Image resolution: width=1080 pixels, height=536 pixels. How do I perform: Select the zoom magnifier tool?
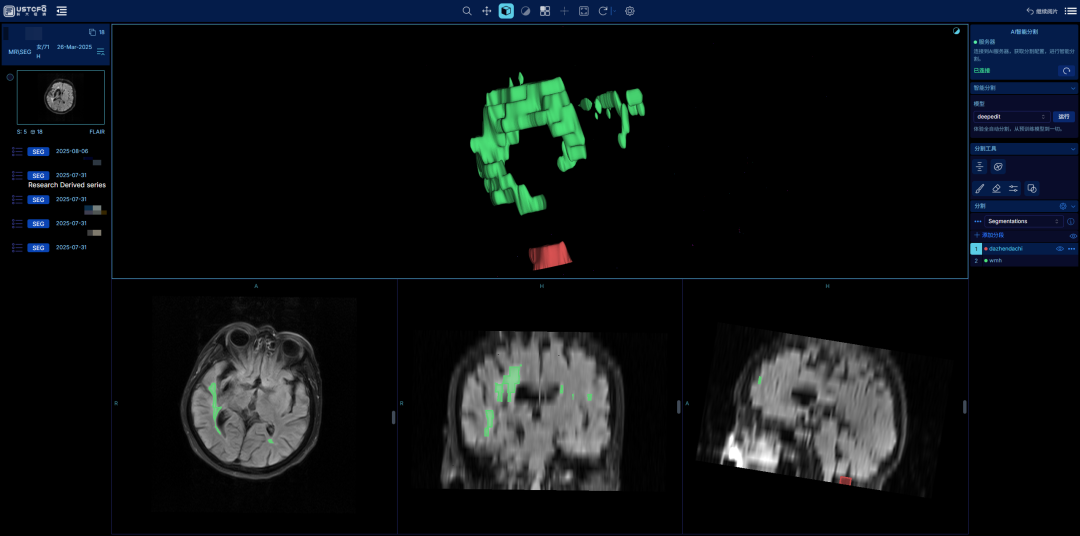click(467, 11)
